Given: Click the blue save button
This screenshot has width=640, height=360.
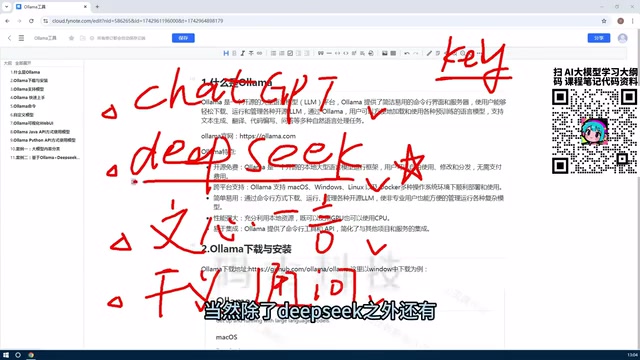Looking at the screenshot, I should 183,38.
